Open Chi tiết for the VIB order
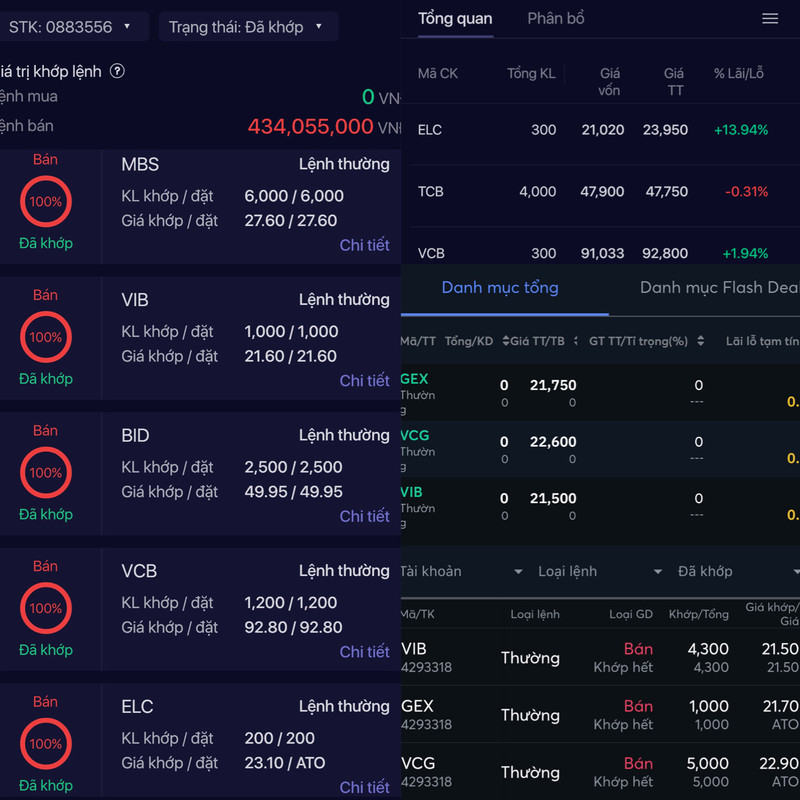Image resolution: width=800 pixels, height=800 pixels. [x=364, y=381]
